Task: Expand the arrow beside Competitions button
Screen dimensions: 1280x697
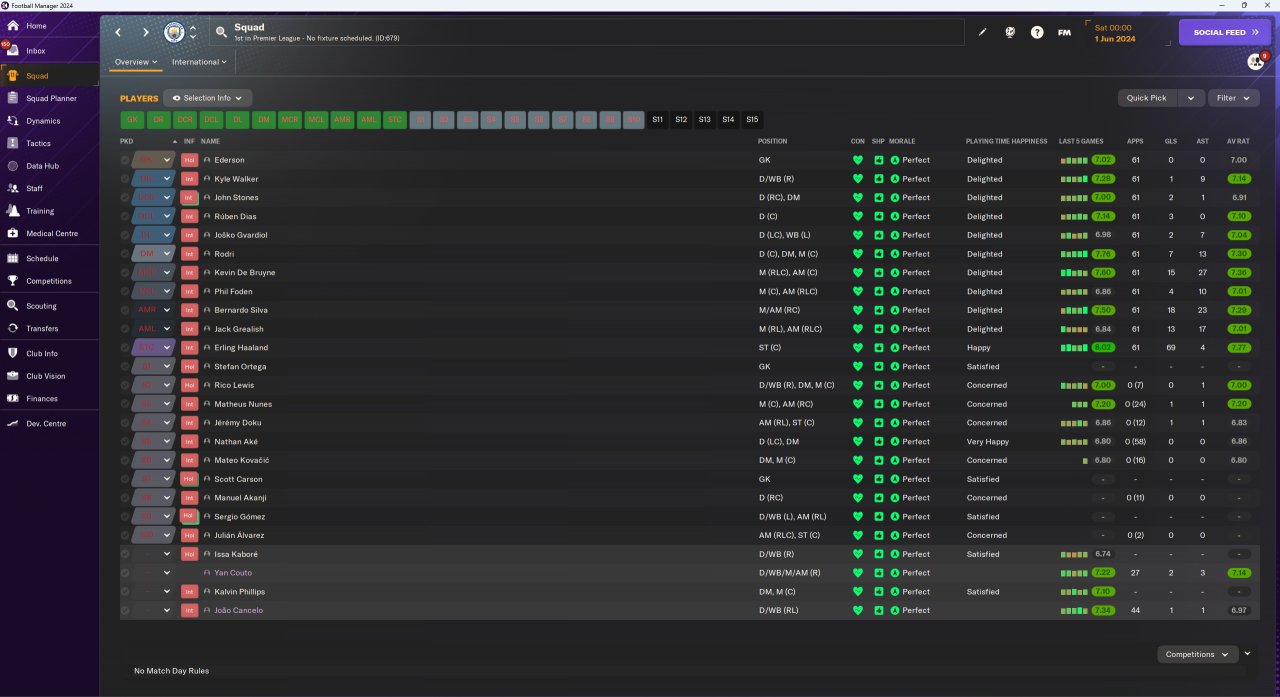Action: [x=1247, y=654]
